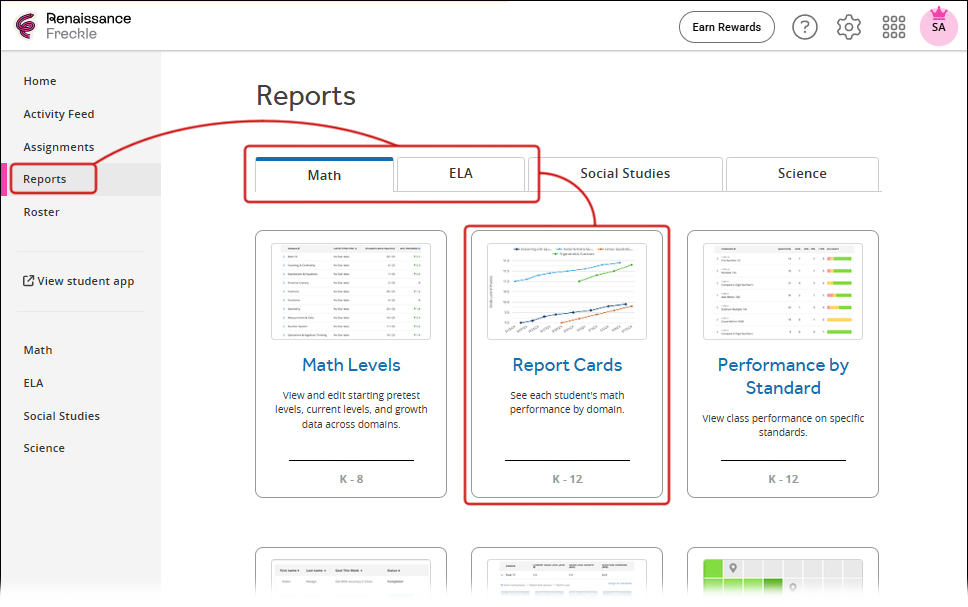Open Performance by Standard title link
The image size is (968, 607).
783,376
